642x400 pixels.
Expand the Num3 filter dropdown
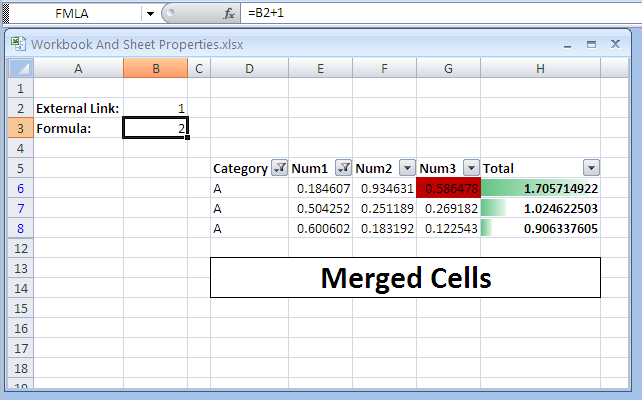pyautogui.click(x=471, y=169)
